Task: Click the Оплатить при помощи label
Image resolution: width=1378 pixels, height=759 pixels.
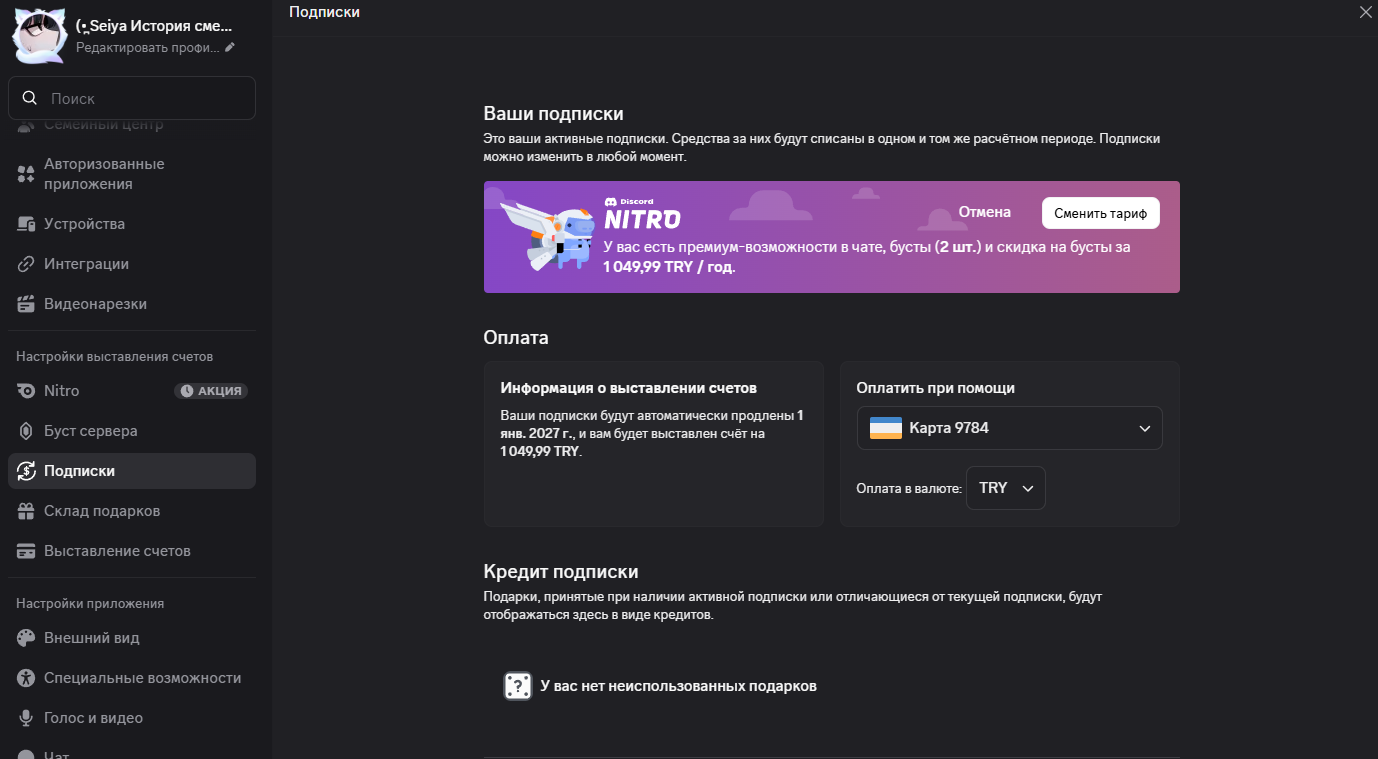Action: (x=936, y=388)
